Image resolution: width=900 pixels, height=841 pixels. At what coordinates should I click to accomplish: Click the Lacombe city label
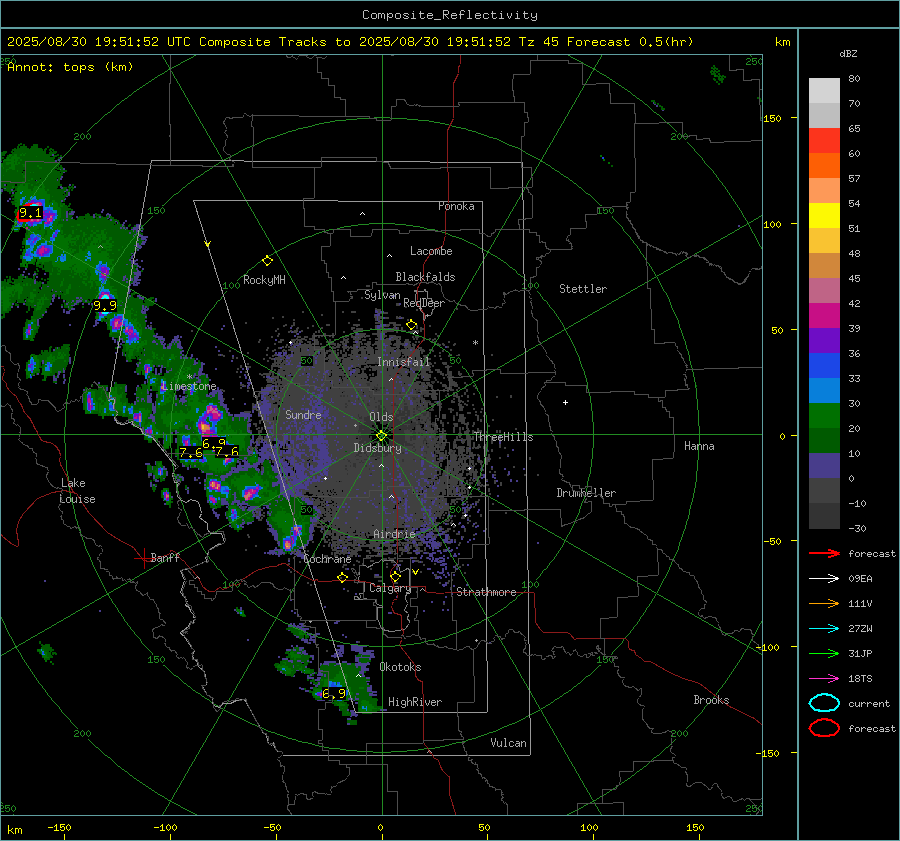point(431,251)
